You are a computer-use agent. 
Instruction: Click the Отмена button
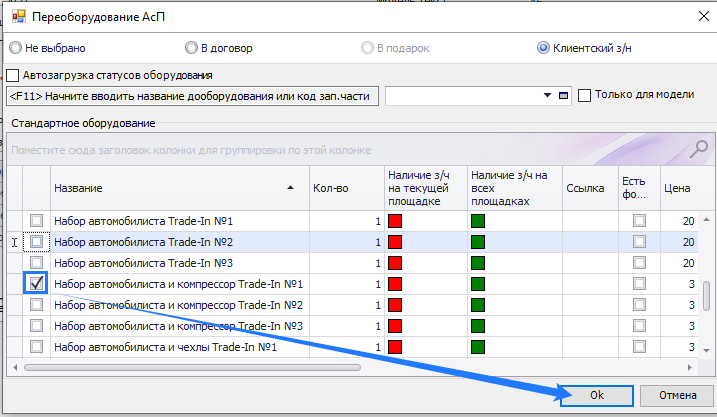(677, 395)
